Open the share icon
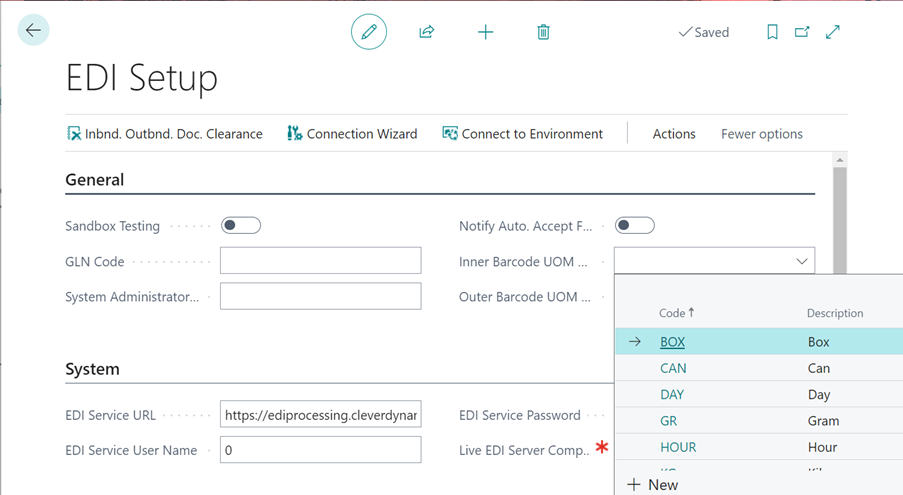 pyautogui.click(x=427, y=32)
